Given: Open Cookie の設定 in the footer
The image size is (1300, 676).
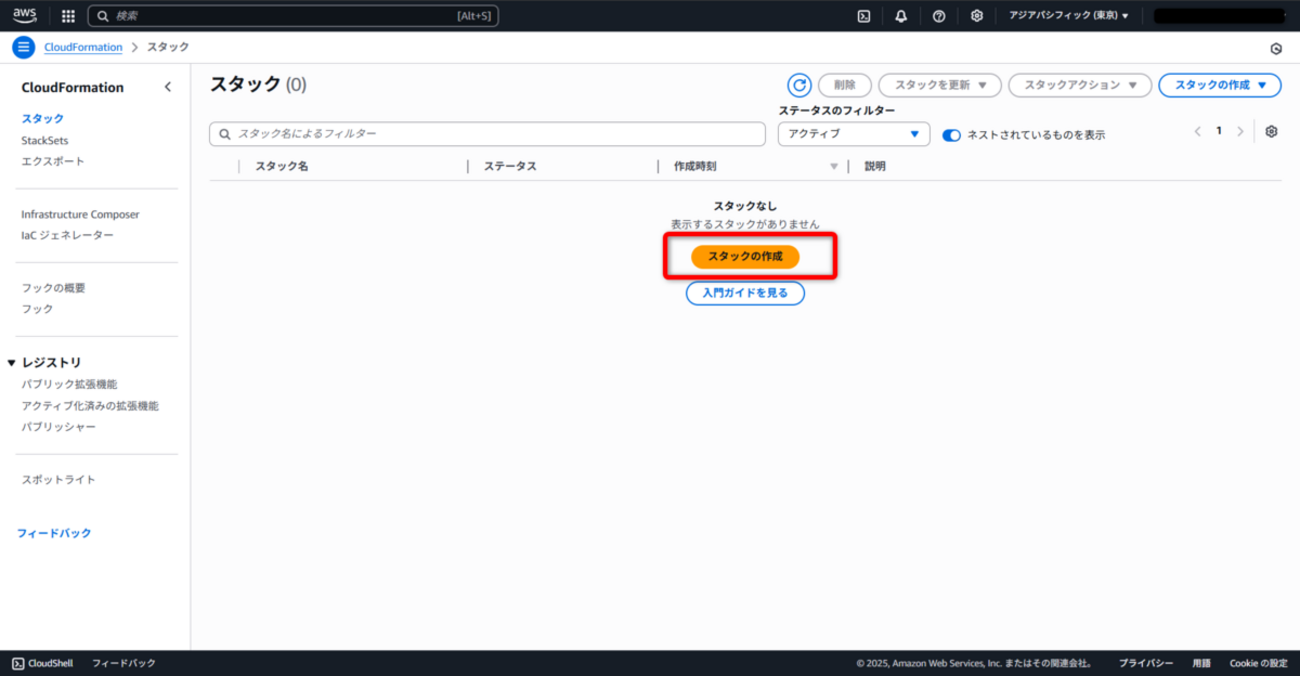Looking at the screenshot, I should (x=1258, y=663).
